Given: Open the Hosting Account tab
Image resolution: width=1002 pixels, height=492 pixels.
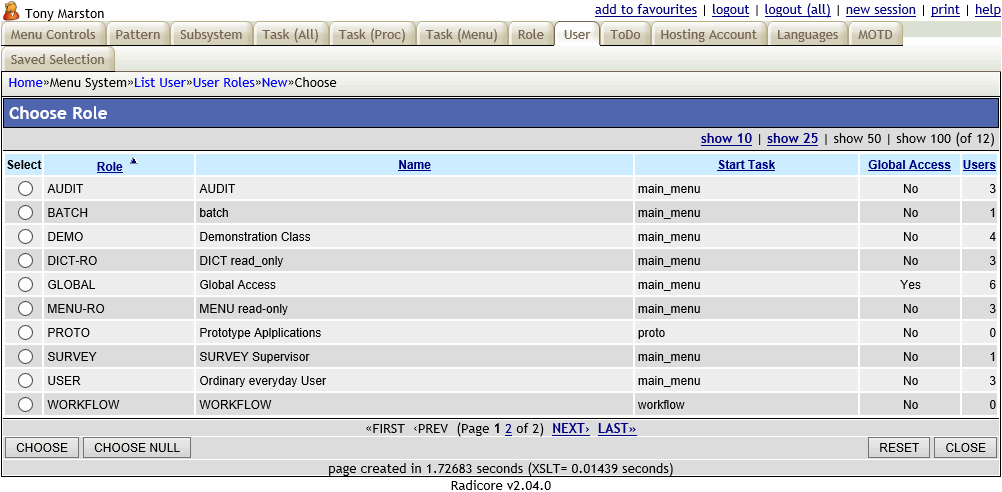Looking at the screenshot, I should 708,35.
